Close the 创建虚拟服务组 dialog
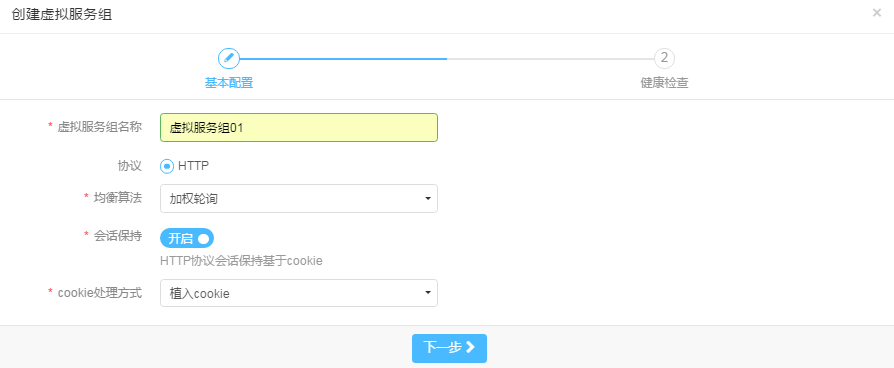 pos(877,13)
